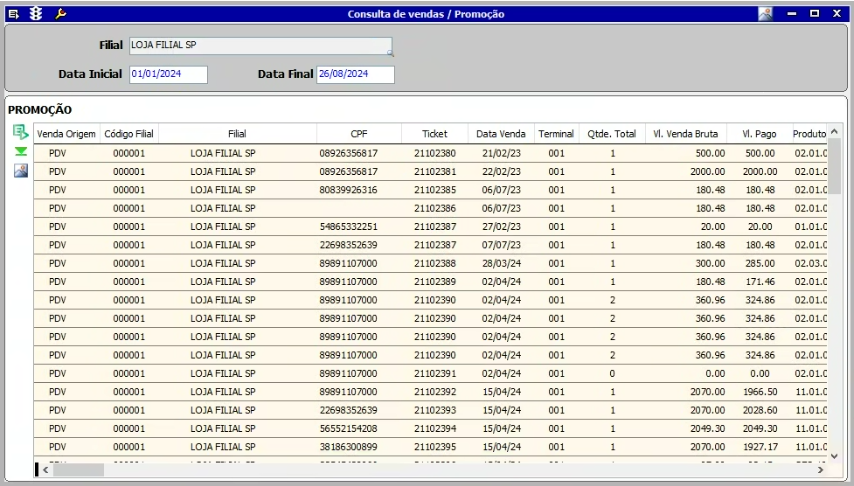Click the stacked layers icon in title bar
854x486 pixels.
pos(36,14)
